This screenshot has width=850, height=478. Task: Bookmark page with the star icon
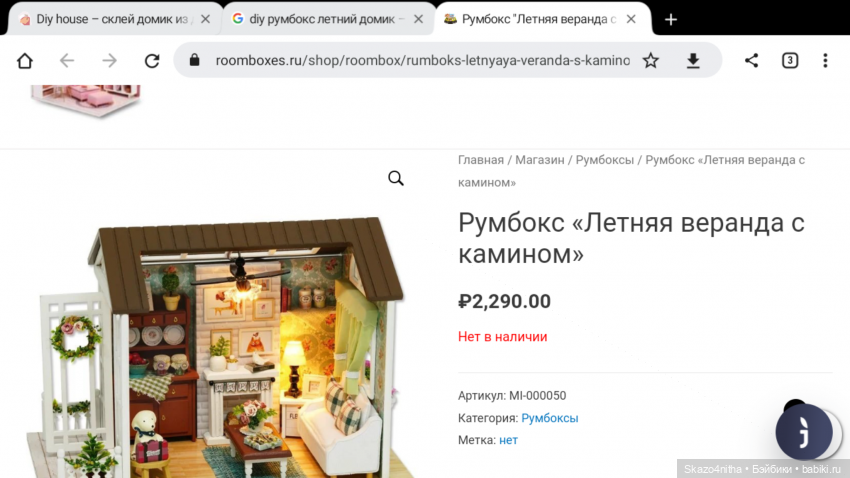(651, 61)
